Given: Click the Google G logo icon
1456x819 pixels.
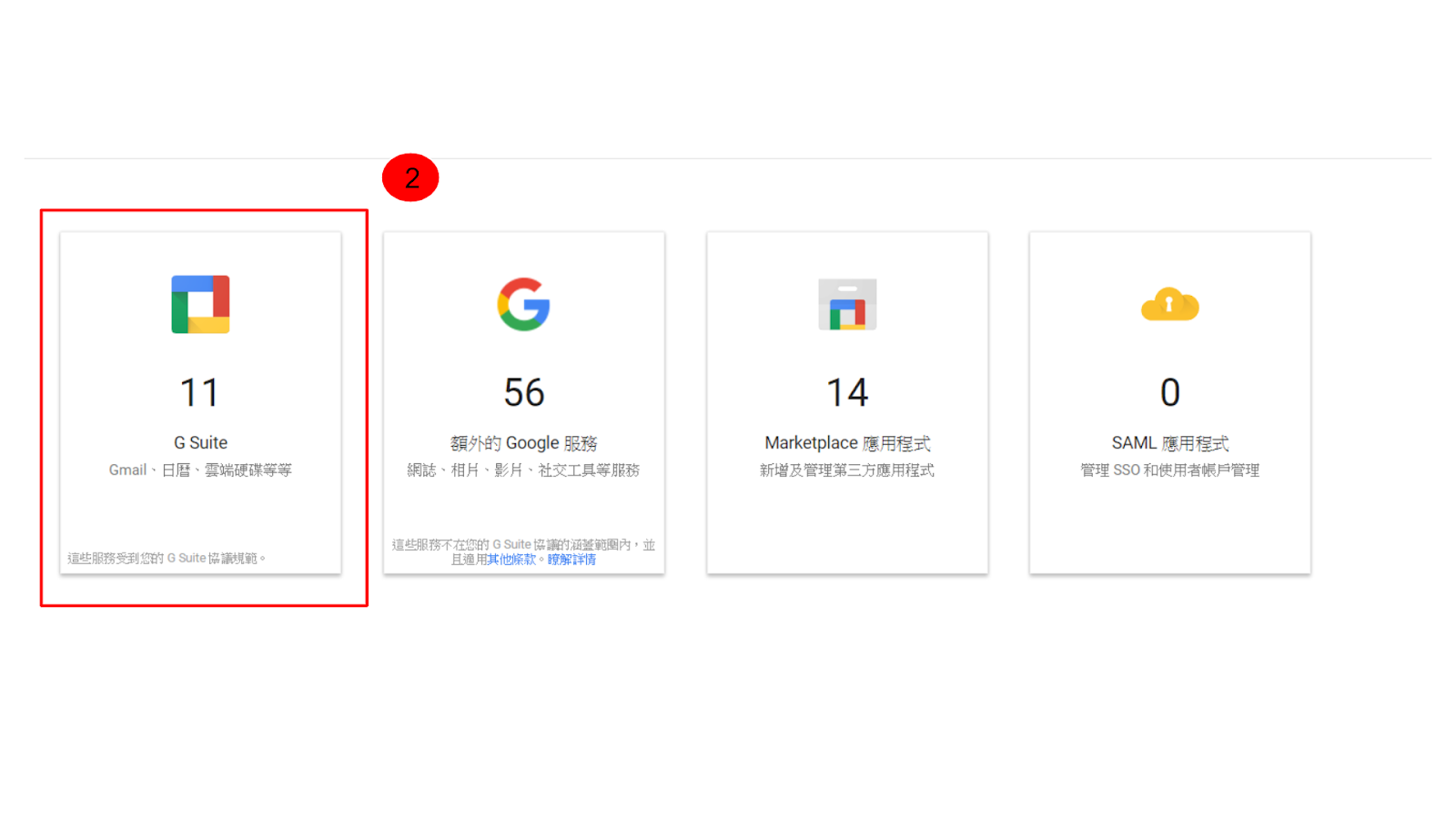Looking at the screenshot, I should pyautogui.click(x=523, y=304).
